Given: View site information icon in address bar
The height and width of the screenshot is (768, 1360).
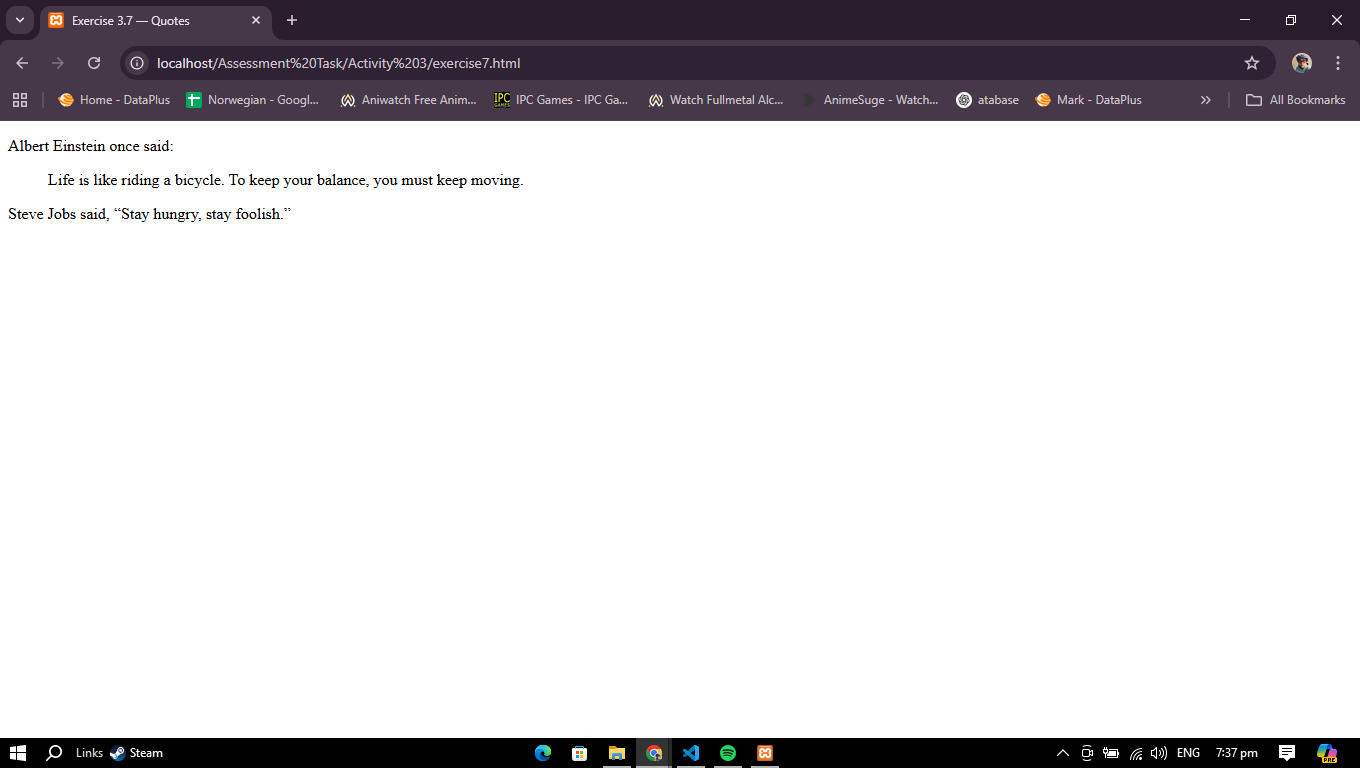Looking at the screenshot, I should (x=138, y=63).
